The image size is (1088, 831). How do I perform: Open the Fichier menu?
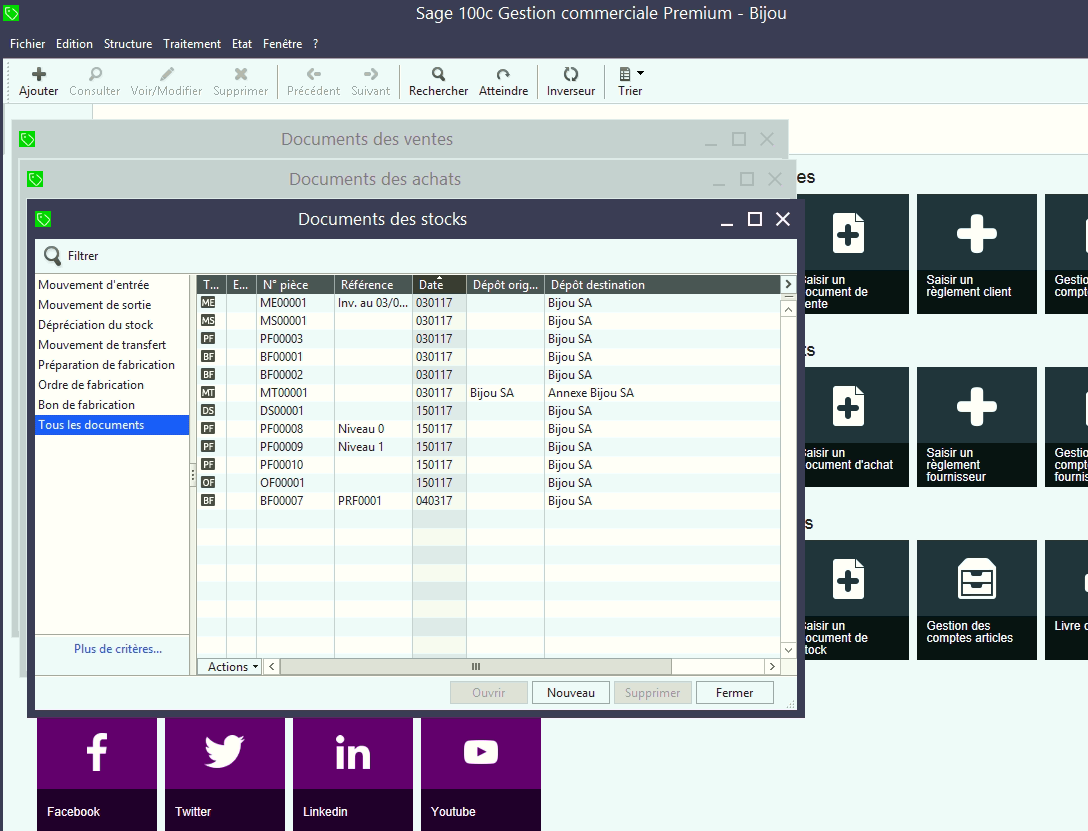(x=28, y=44)
